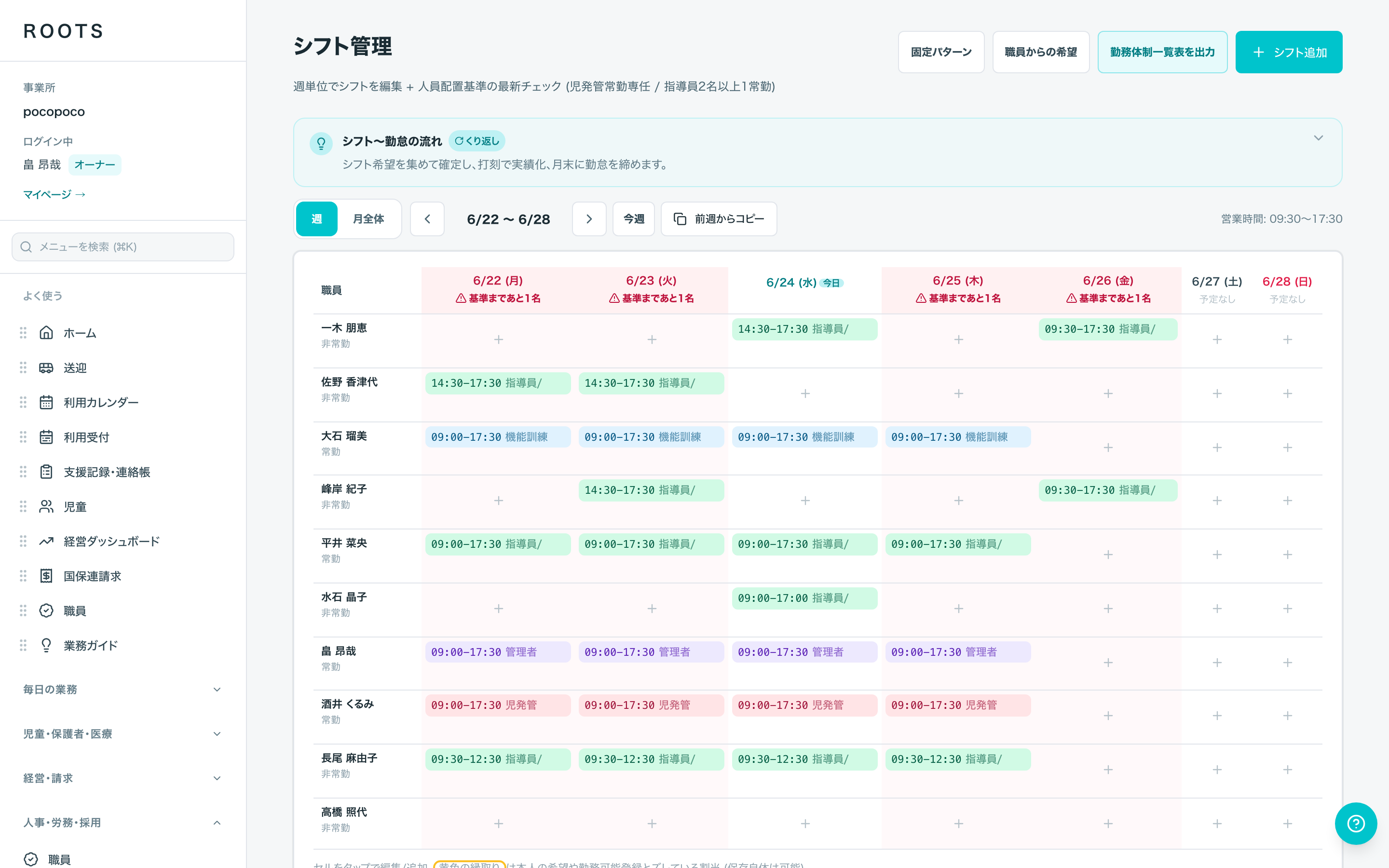Switch to 週 view

(316, 219)
